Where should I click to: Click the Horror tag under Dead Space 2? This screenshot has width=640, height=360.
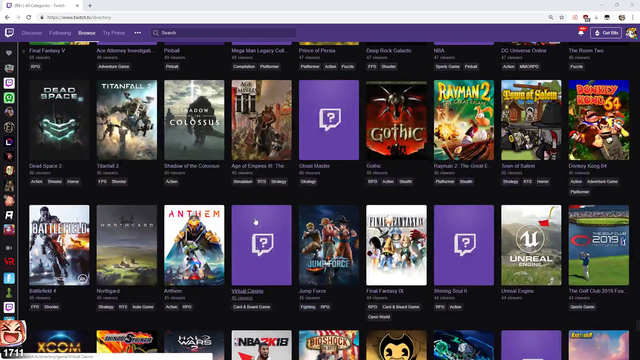pyautogui.click(x=73, y=182)
